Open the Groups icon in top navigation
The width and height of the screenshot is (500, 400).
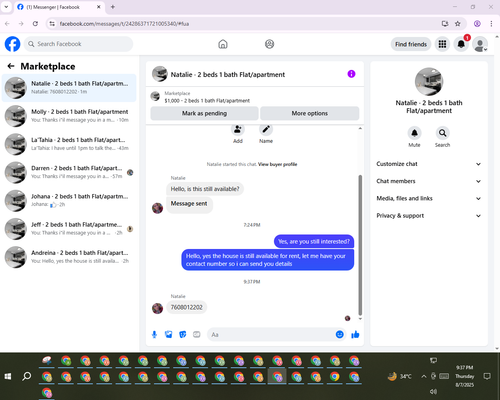point(269,44)
